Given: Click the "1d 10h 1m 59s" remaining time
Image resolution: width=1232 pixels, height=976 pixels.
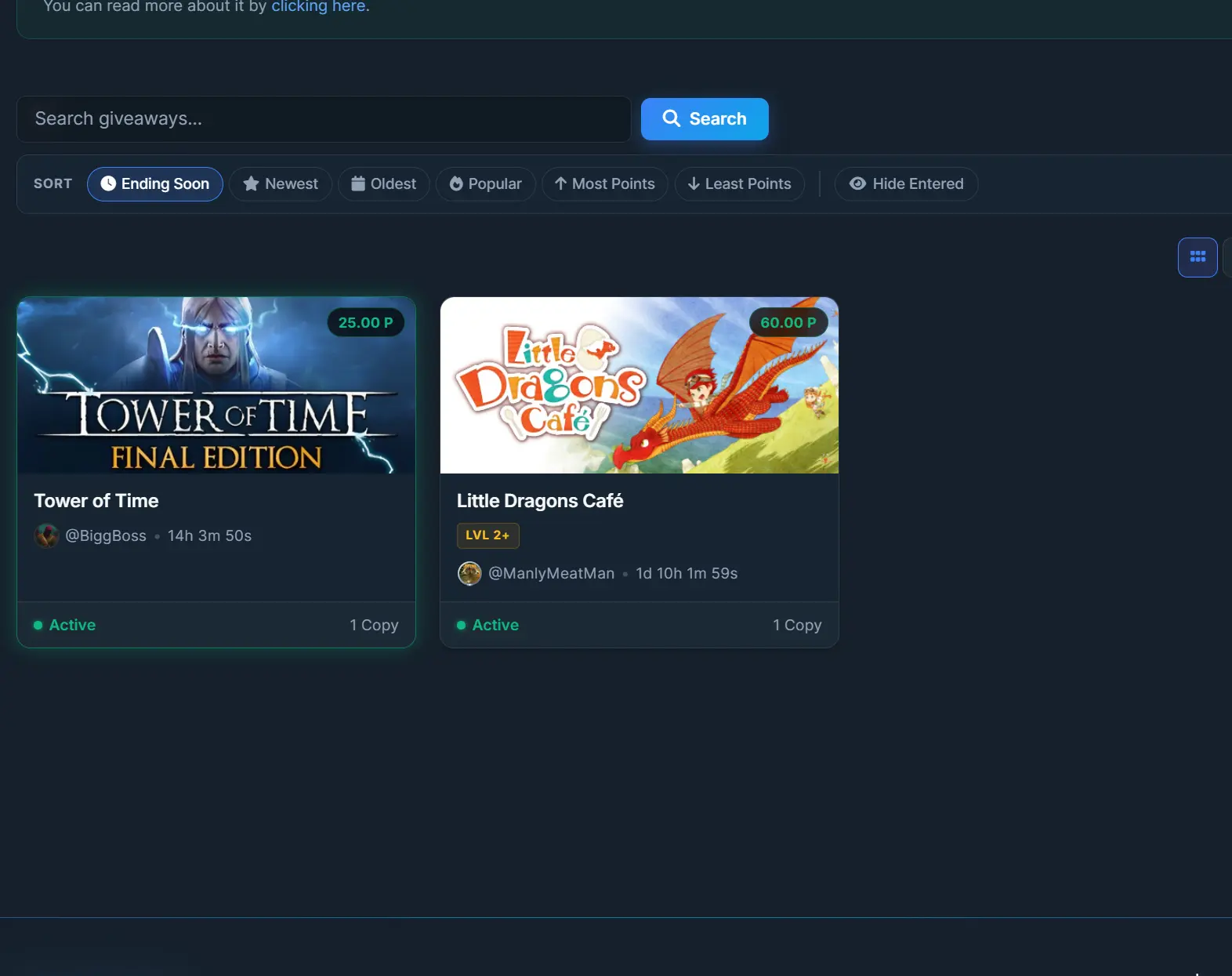Looking at the screenshot, I should (x=687, y=573).
